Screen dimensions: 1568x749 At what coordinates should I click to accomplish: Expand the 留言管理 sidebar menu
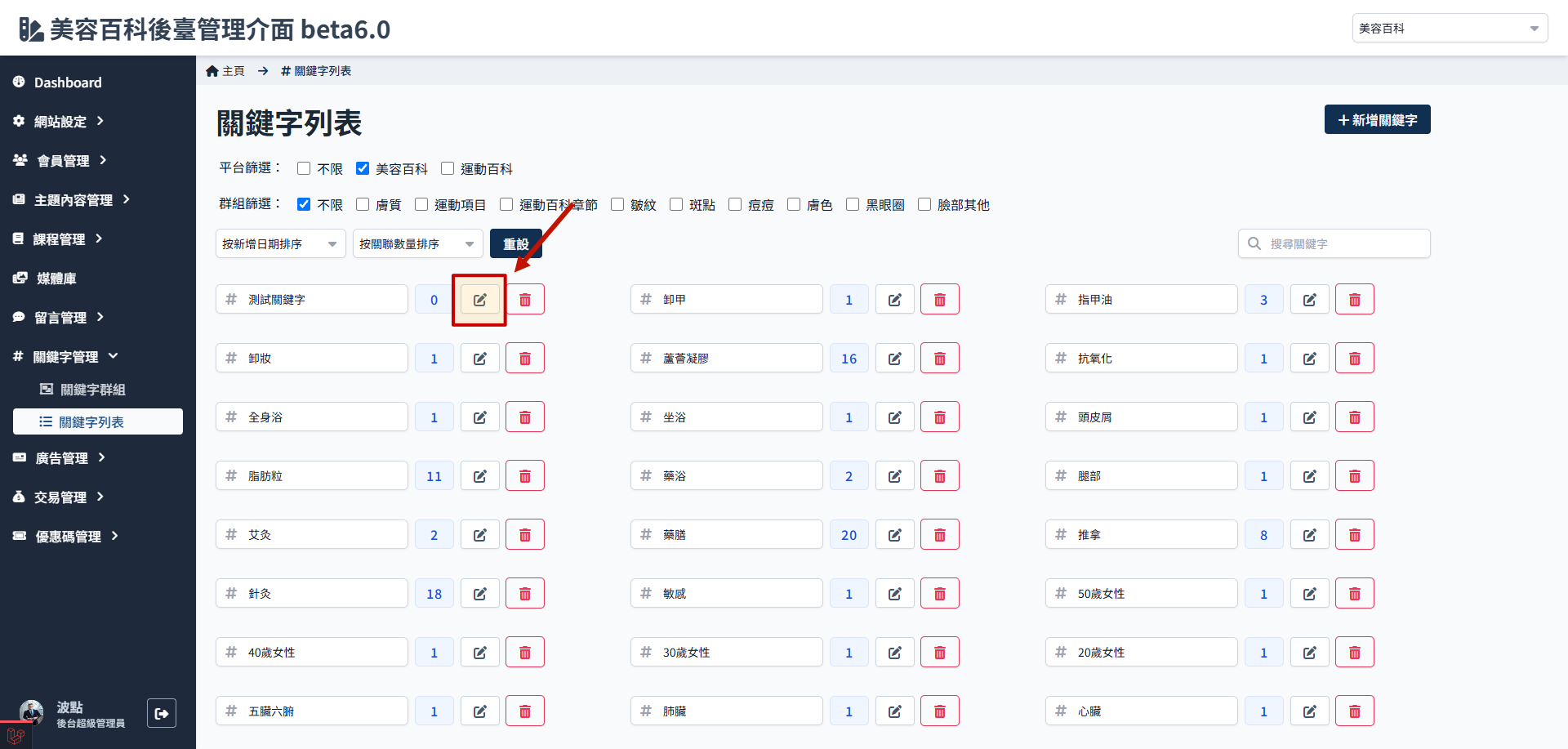click(x=59, y=317)
